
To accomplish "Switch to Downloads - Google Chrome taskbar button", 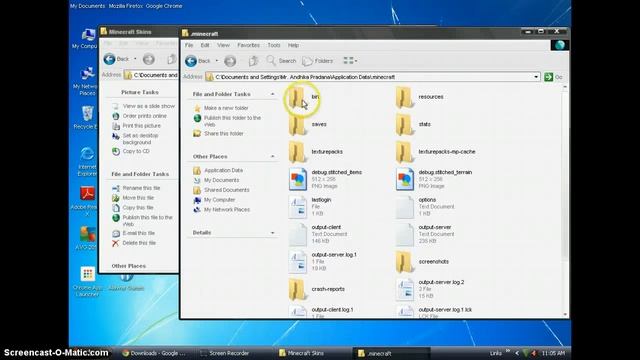I will click(154, 353).
